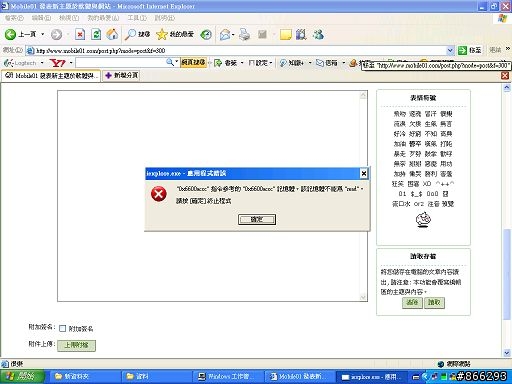Click 確定 OK in the error dialog
Viewport: 512px width, 384px height.
[257, 219]
